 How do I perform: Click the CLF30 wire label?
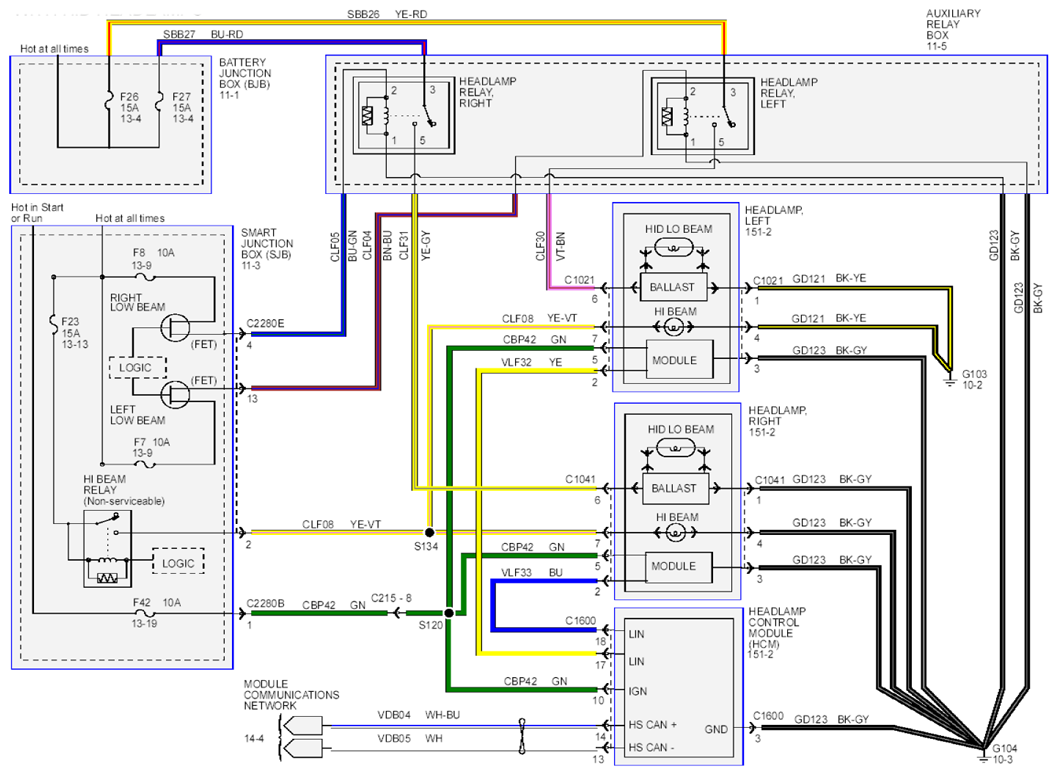coord(540,246)
